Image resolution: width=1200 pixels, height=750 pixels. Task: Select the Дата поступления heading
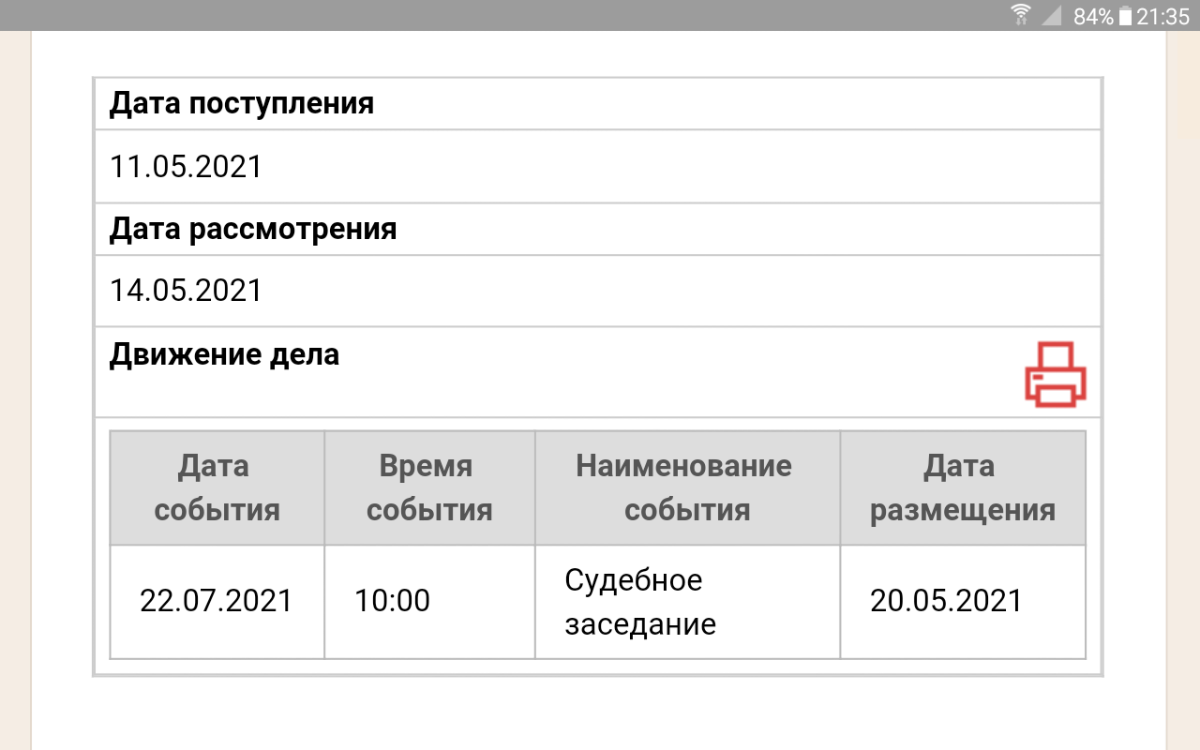click(x=241, y=103)
